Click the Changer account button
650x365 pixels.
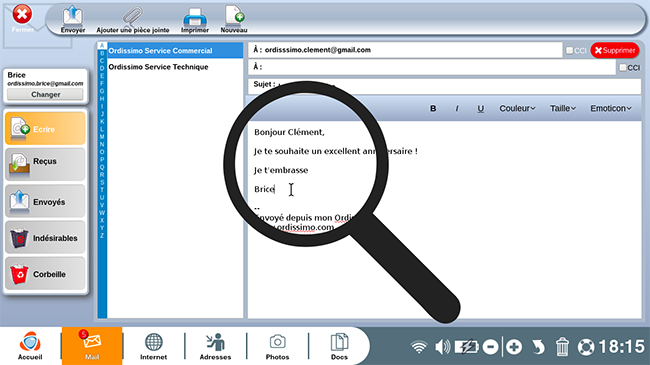(45, 95)
